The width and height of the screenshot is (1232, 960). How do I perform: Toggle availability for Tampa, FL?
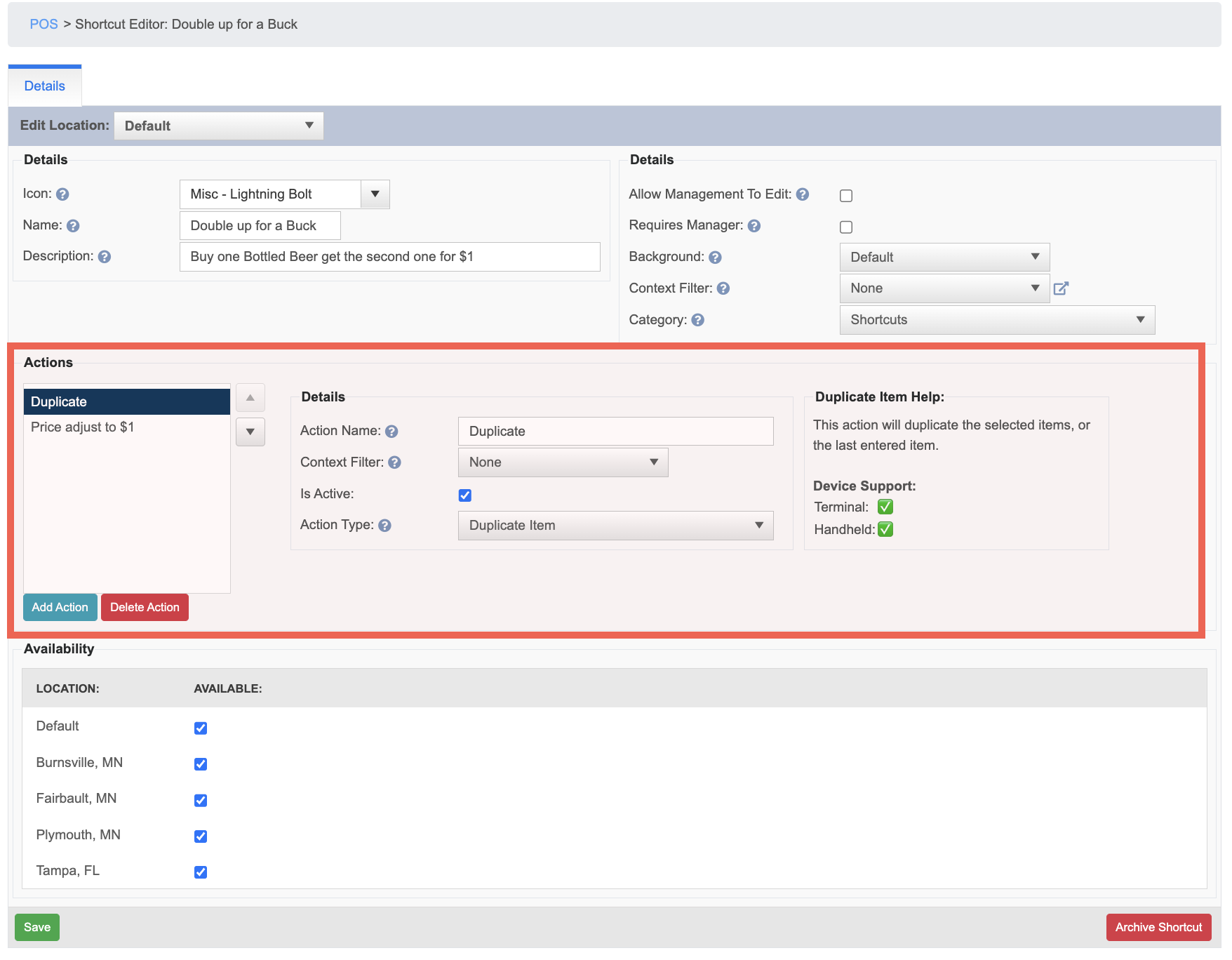(x=201, y=872)
